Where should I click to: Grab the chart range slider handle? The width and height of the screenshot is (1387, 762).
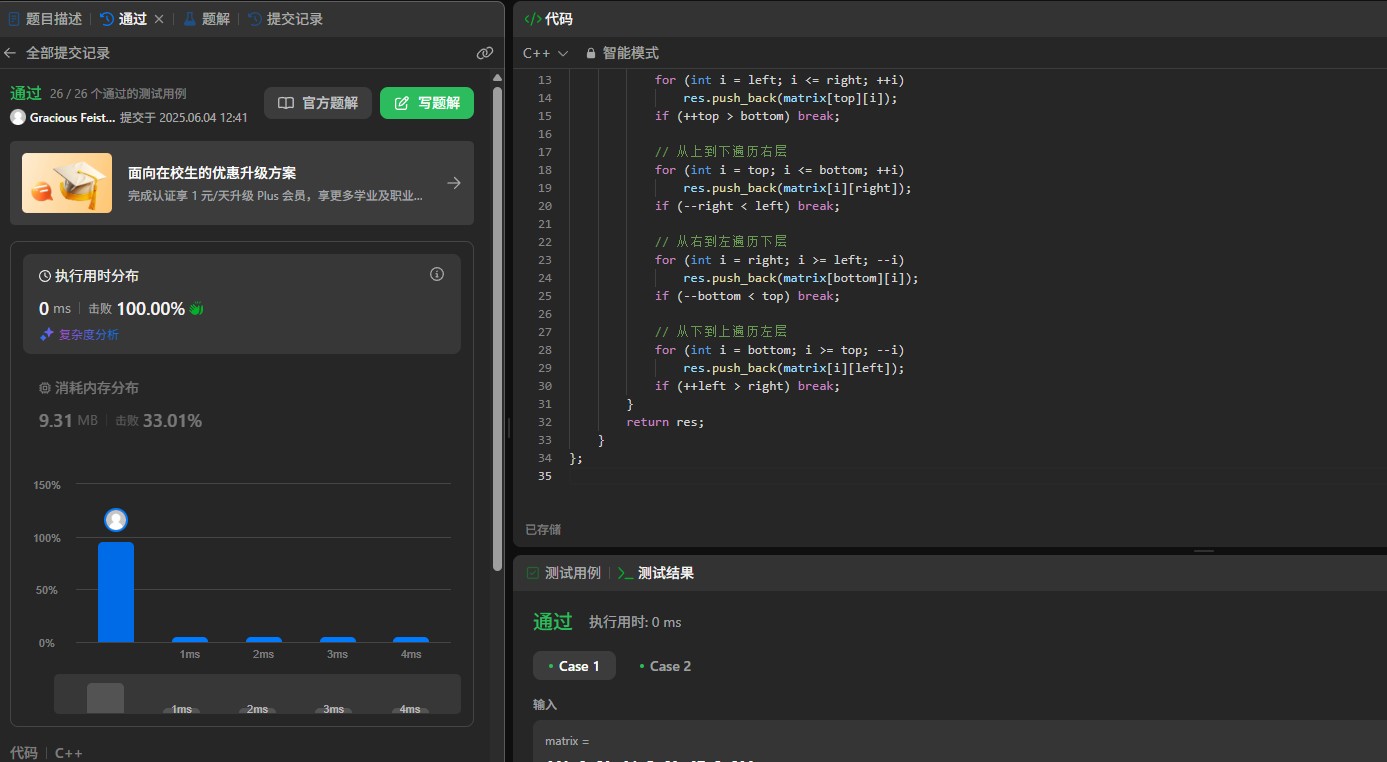pyautogui.click(x=105, y=697)
